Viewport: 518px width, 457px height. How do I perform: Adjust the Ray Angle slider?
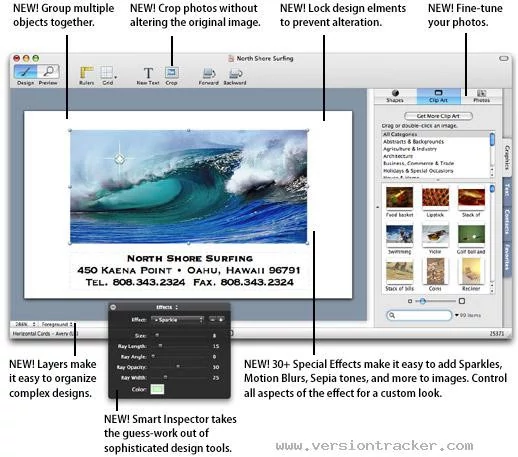click(x=153, y=356)
